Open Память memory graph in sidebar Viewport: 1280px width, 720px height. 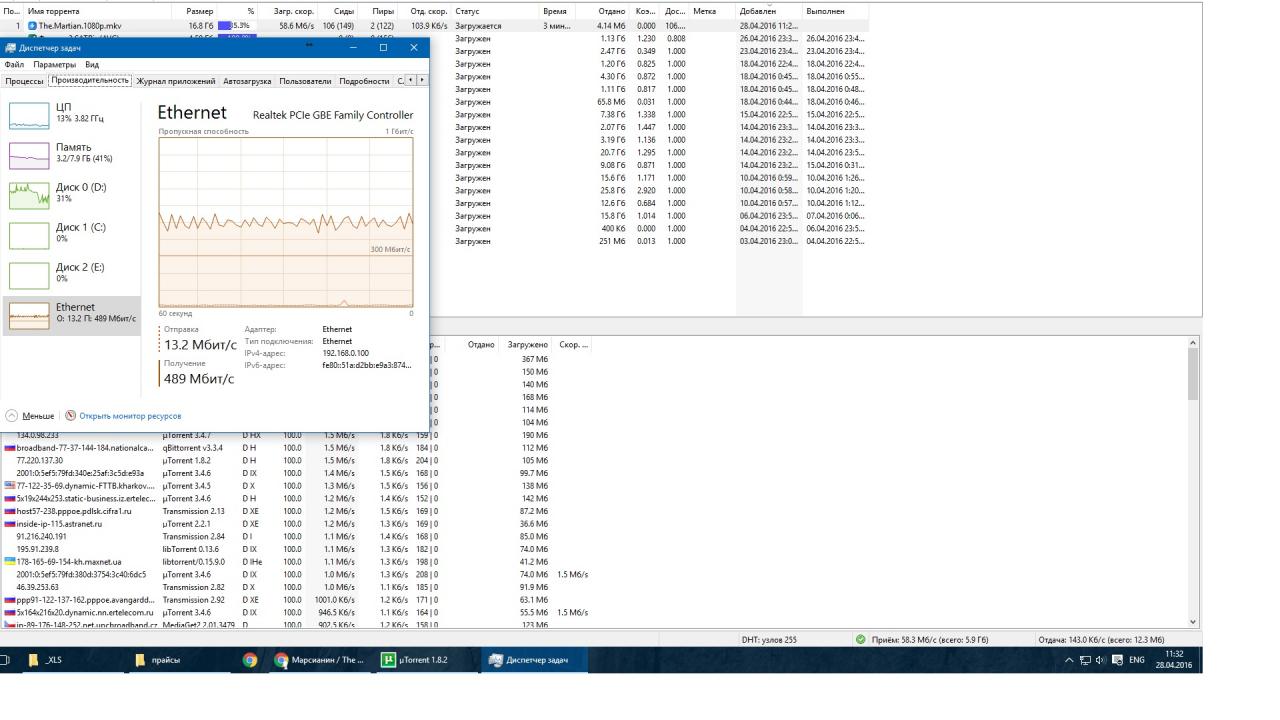click(29, 155)
